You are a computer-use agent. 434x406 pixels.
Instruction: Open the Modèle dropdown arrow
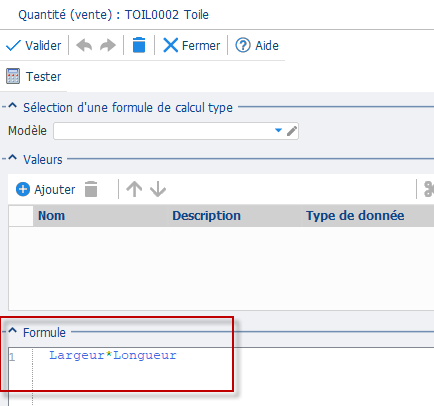(x=278, y=131)
